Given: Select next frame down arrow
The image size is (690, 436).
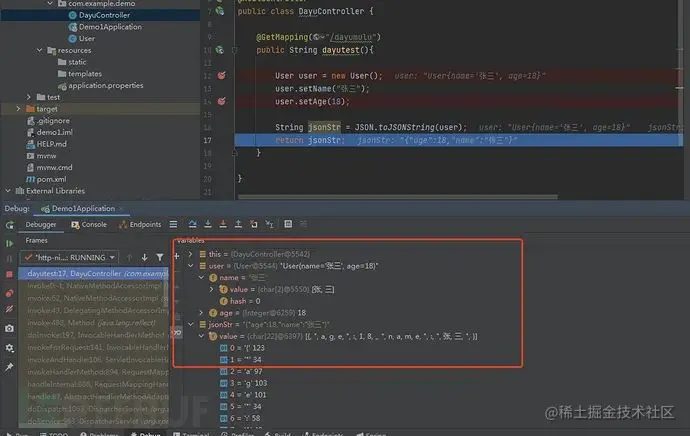Looking at the screenshot, I should click(x=144, y=257).
